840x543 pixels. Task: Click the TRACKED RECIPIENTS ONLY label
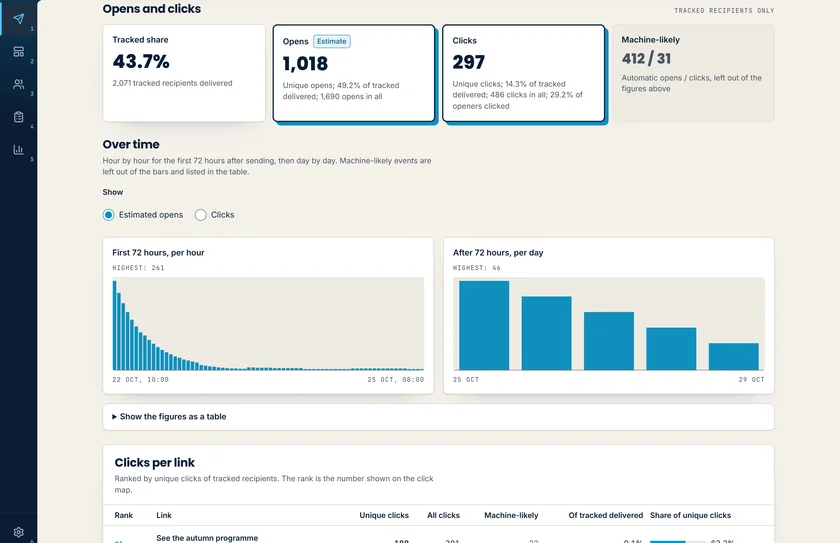point(724,11)
